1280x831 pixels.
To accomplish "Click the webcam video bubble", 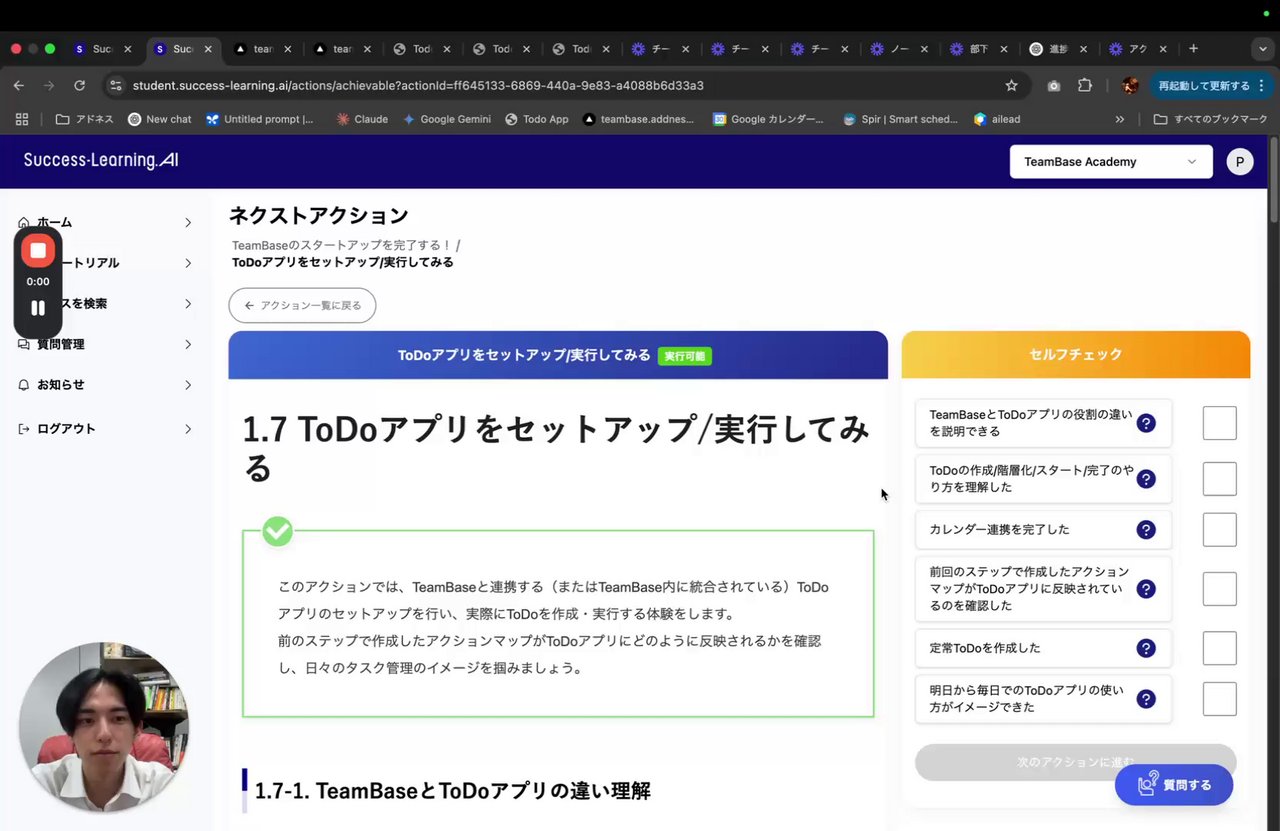I will 104,727.
